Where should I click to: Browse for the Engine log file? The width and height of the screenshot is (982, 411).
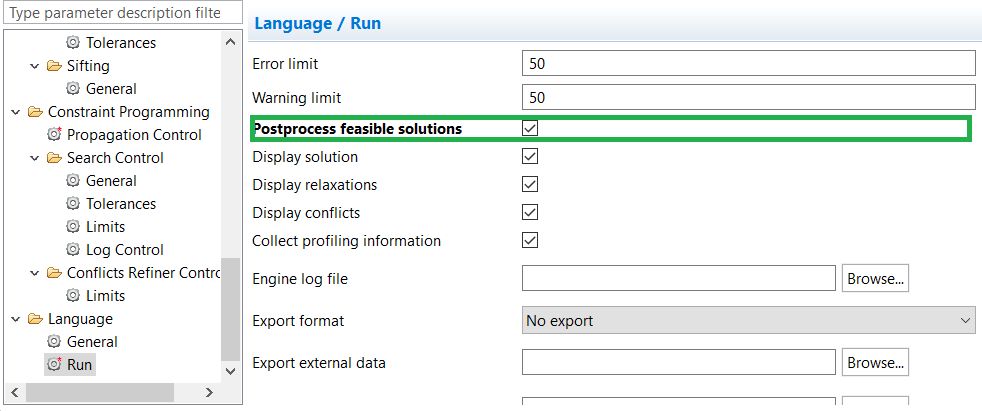click(875, 279)
